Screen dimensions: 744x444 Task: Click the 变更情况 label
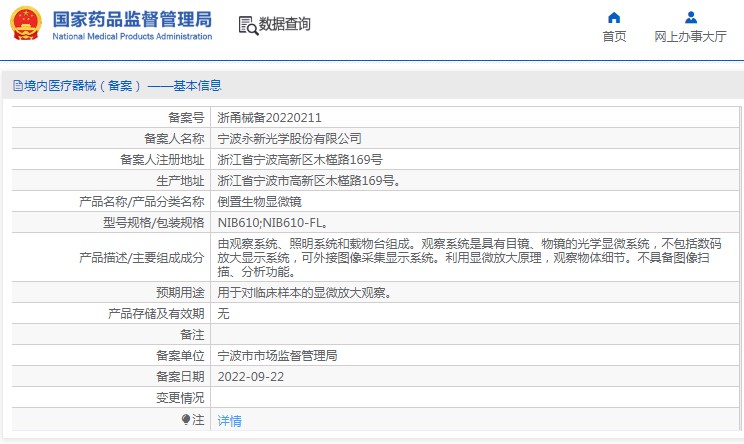pyautogui.click(x=180, y=398)
